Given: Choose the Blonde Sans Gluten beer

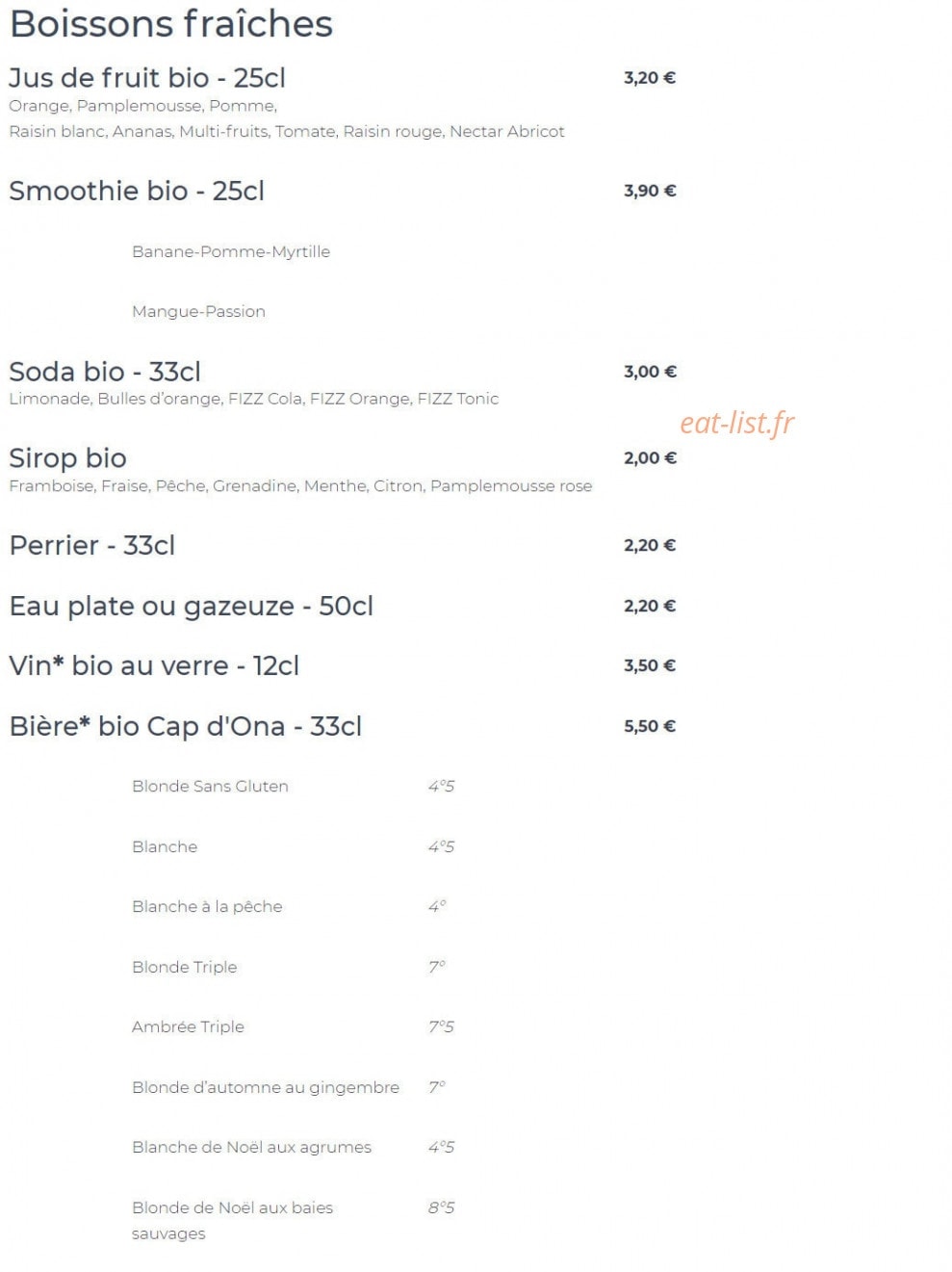Looking at the screenshot, I should coord(210,786).
